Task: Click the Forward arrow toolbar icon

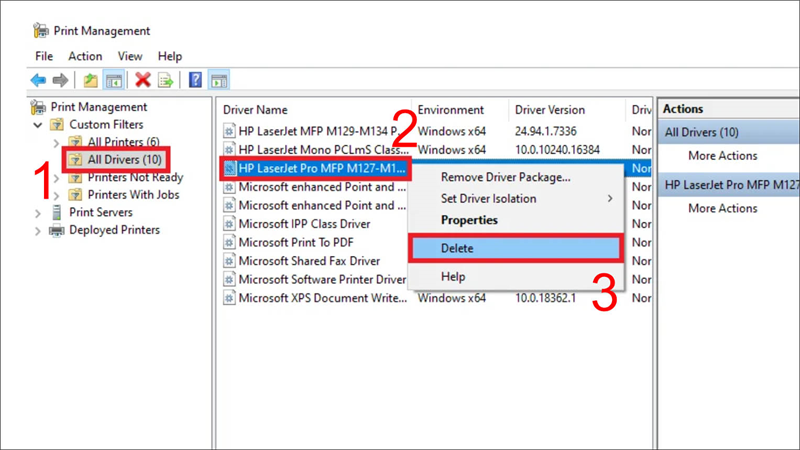Action: [x=60, y=80]
